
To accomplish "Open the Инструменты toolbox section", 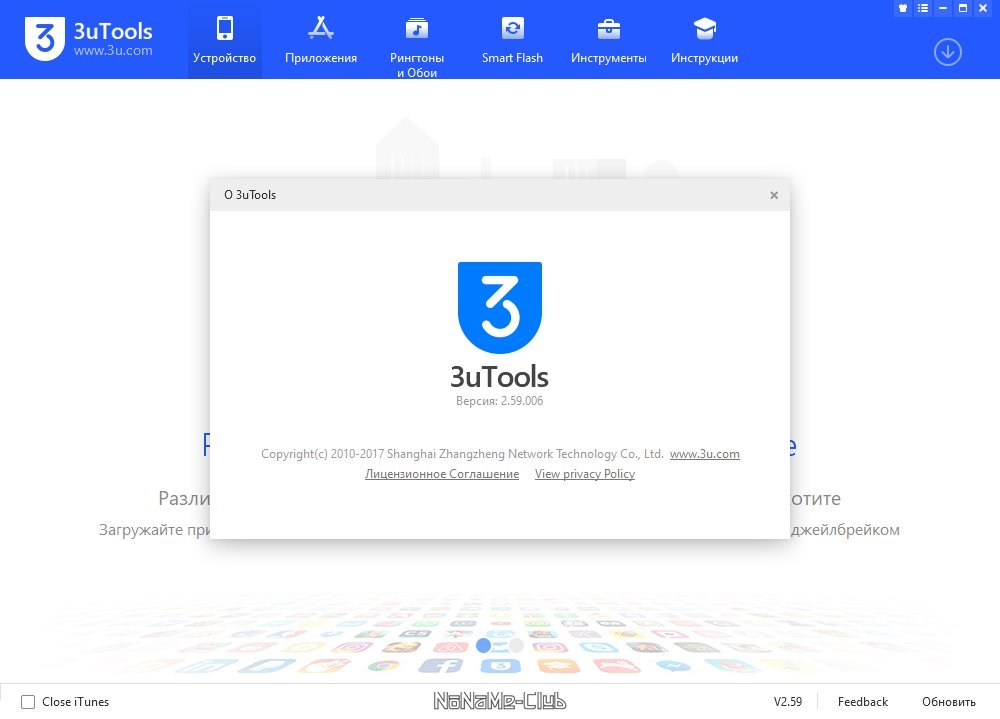I will coord(608,40).
